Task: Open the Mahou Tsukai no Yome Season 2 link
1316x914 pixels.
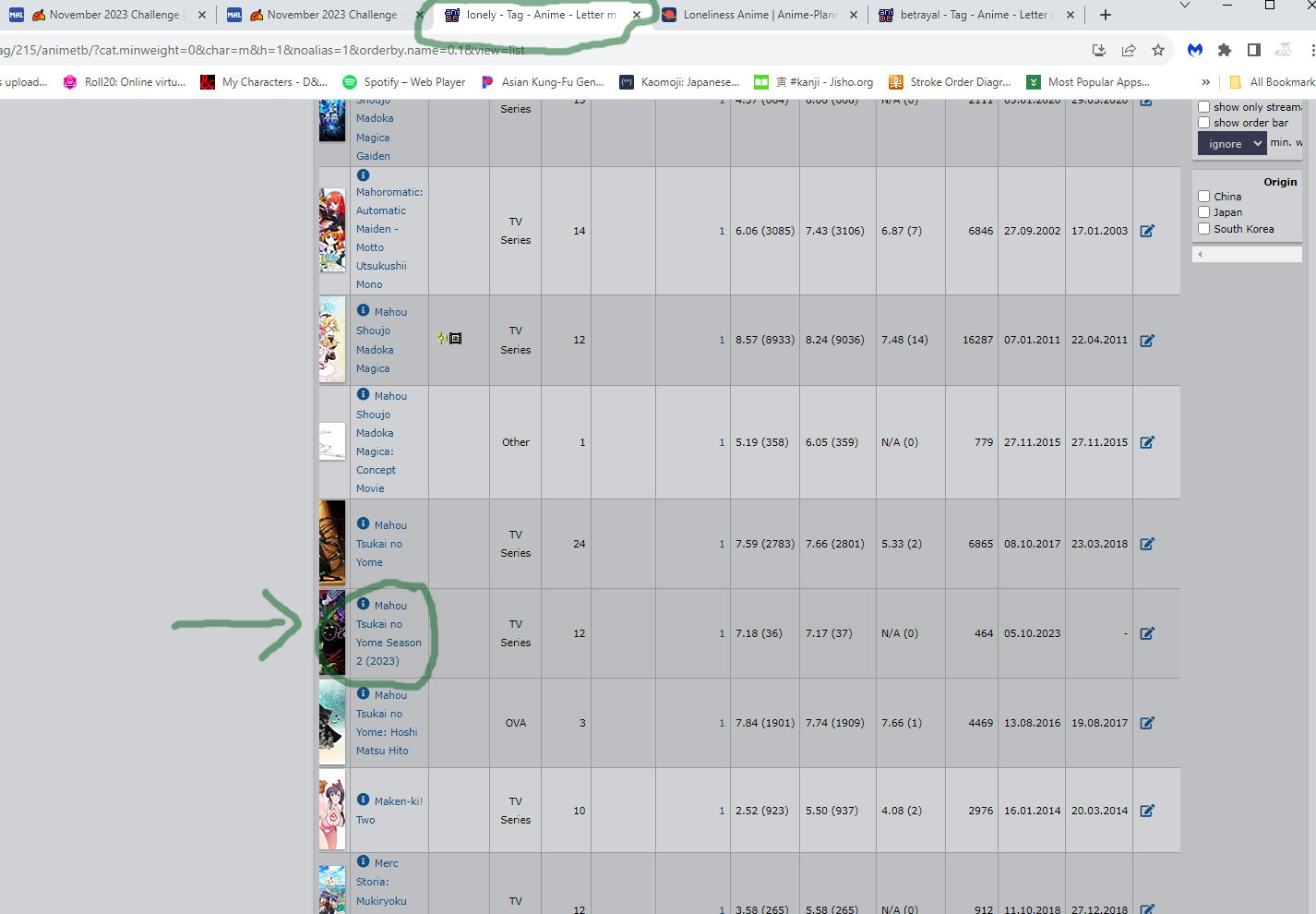Action: pos(389,633)
